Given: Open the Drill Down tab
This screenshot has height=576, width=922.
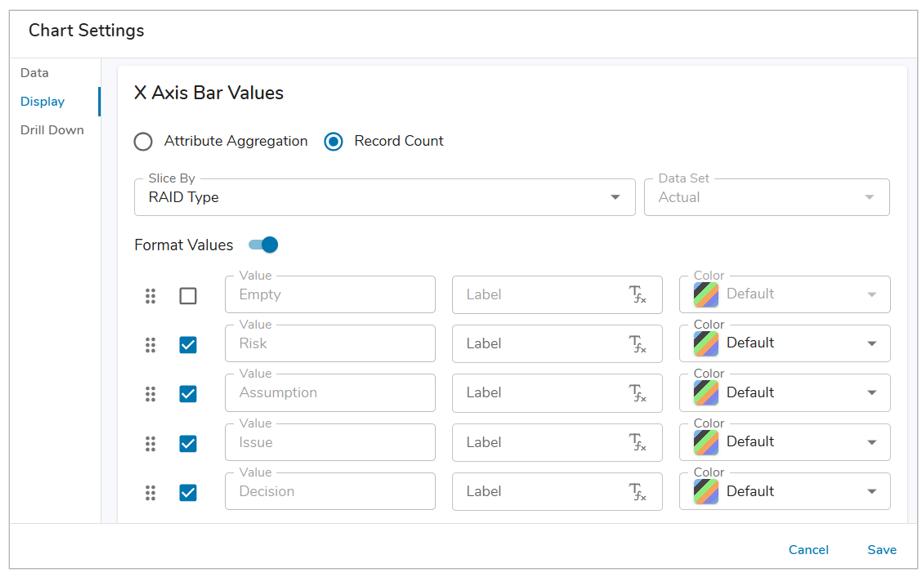Looking at the screenshot, I should pos(52,130).
